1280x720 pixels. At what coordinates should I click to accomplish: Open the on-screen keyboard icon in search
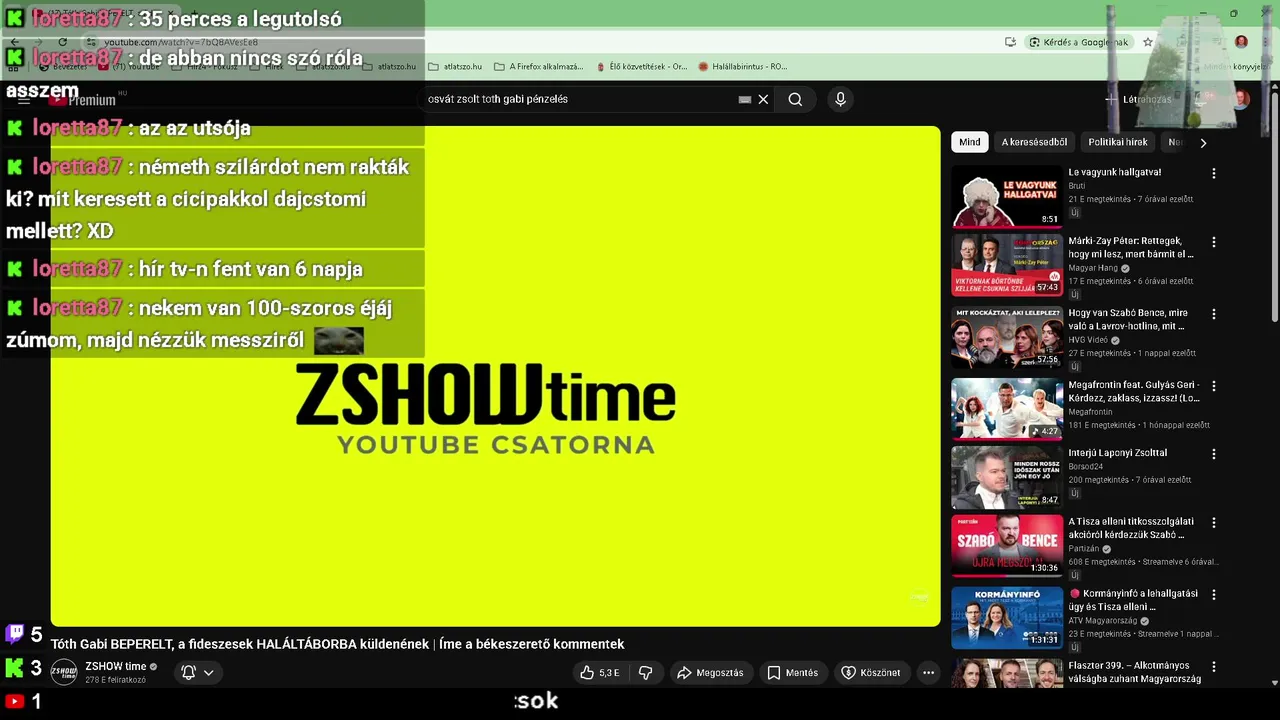(745, 99)
